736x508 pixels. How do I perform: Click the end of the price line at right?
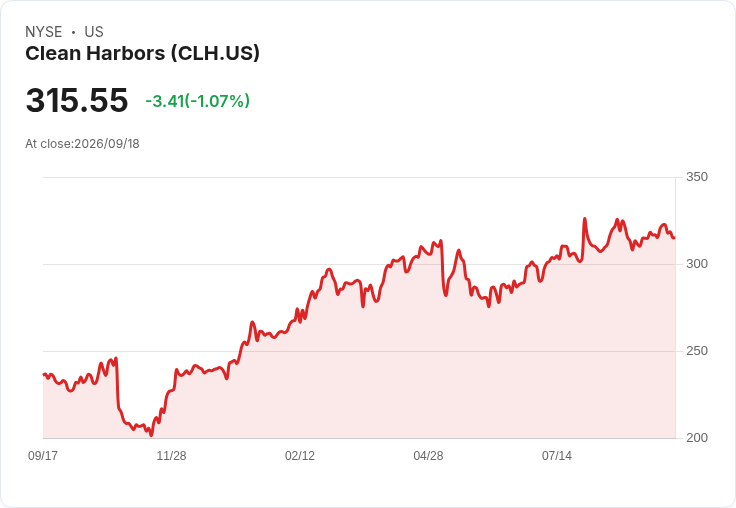tap(674, 238)
